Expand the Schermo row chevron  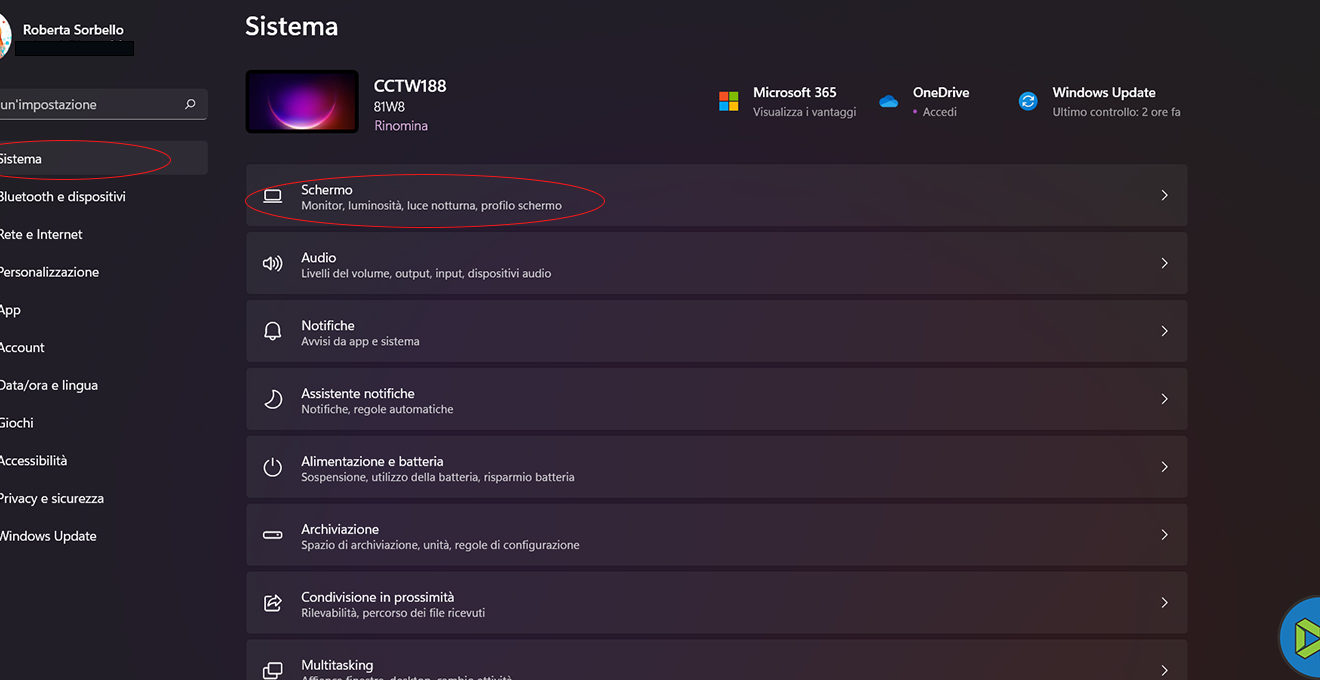[1164, 196]
